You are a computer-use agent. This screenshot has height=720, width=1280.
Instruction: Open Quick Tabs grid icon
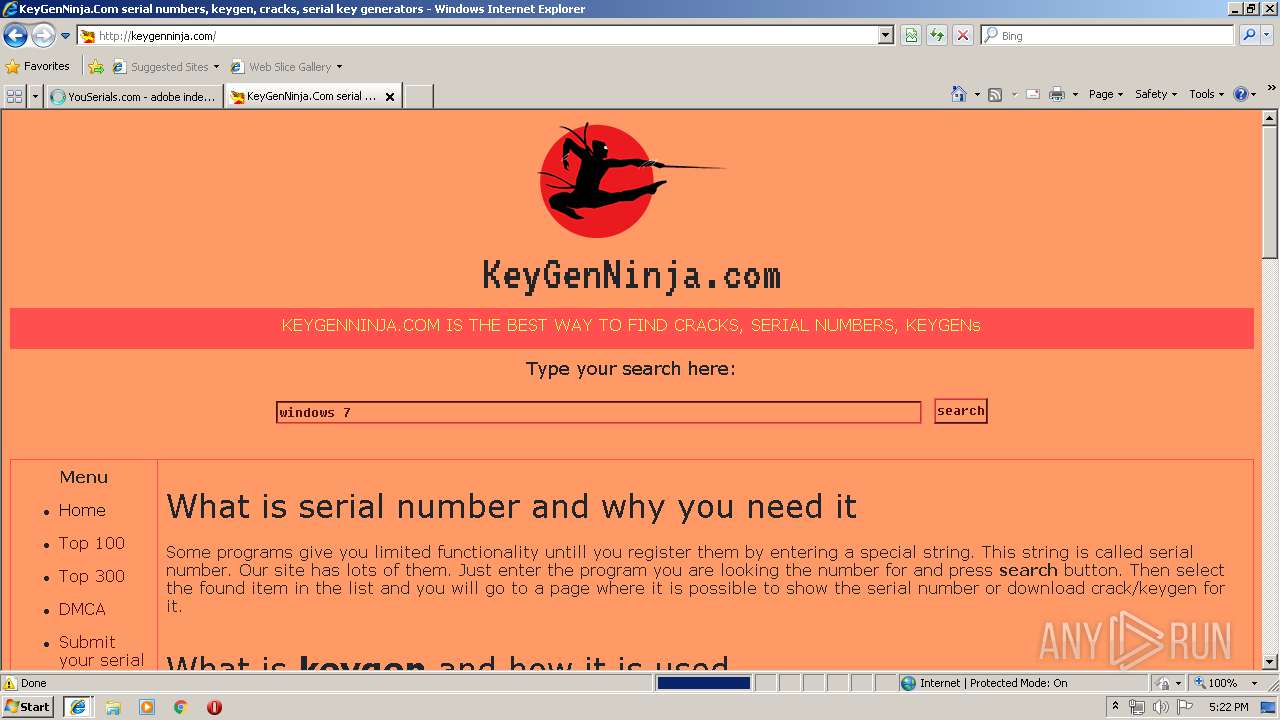point(14,96)
